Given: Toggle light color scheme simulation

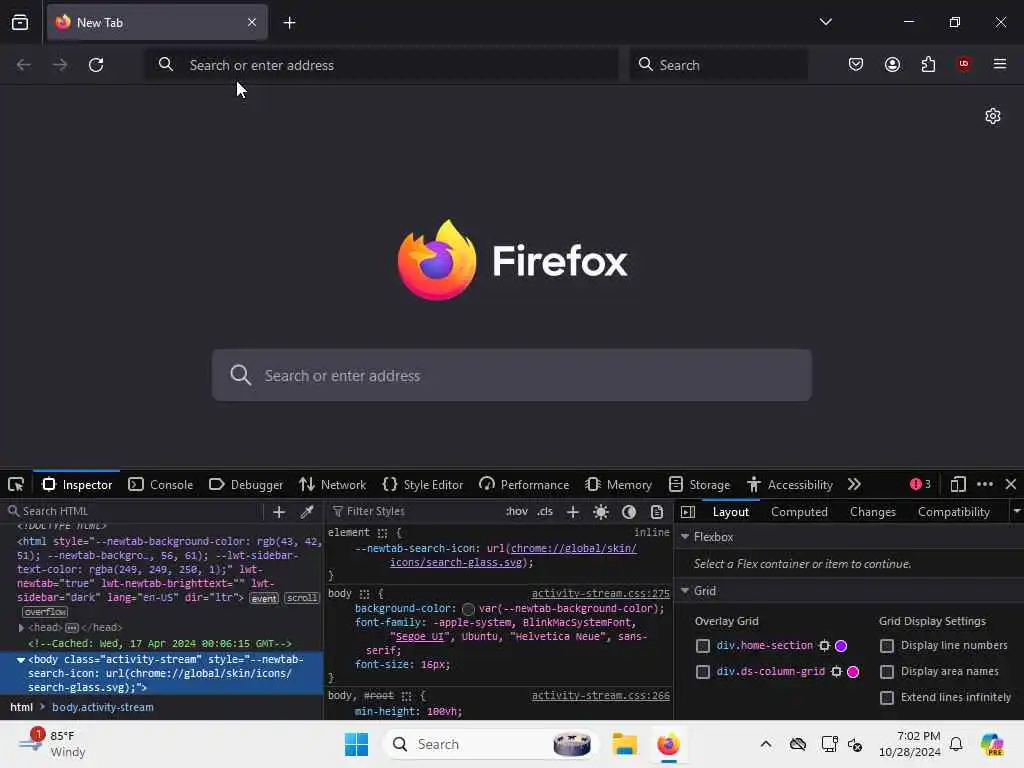Looking at the screenshot, I should 601,512.
